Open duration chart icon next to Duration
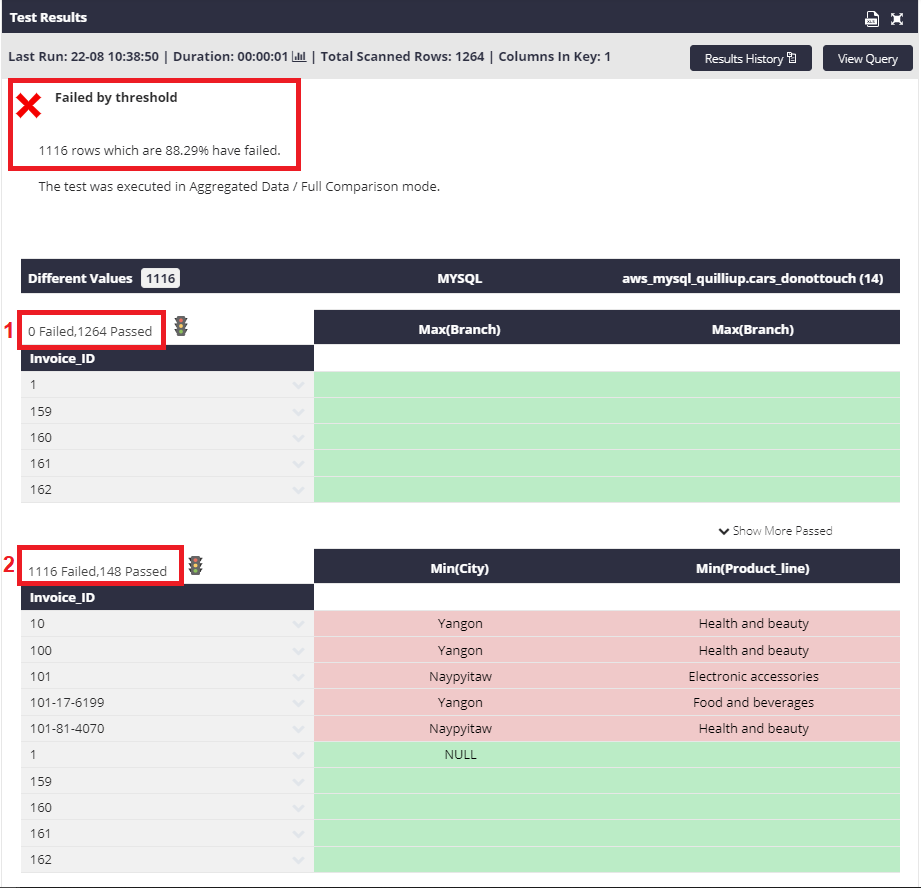The image size is (921, 888). pyautogui.click(x=299, y=57)
